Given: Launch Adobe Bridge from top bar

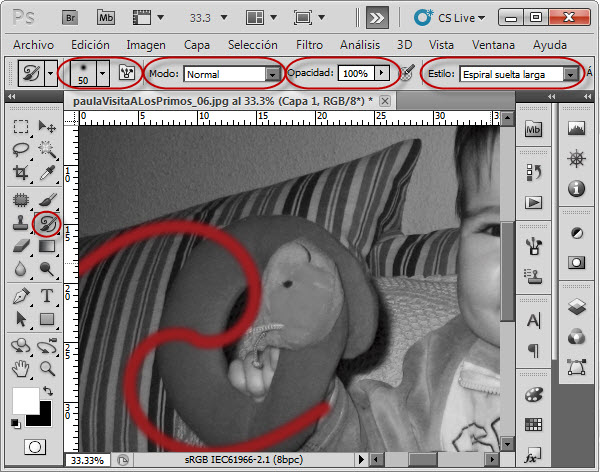Looking at the screenshot, I should point(70,18).
